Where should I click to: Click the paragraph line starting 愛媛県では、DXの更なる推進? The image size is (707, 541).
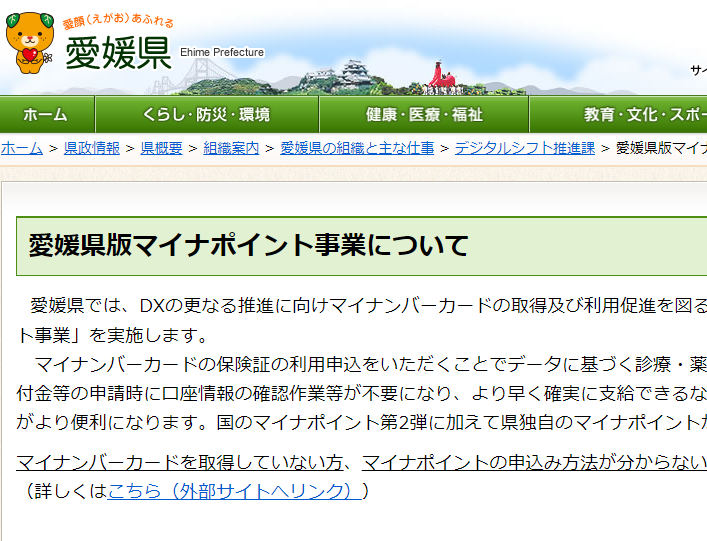[x=368, y=306]
